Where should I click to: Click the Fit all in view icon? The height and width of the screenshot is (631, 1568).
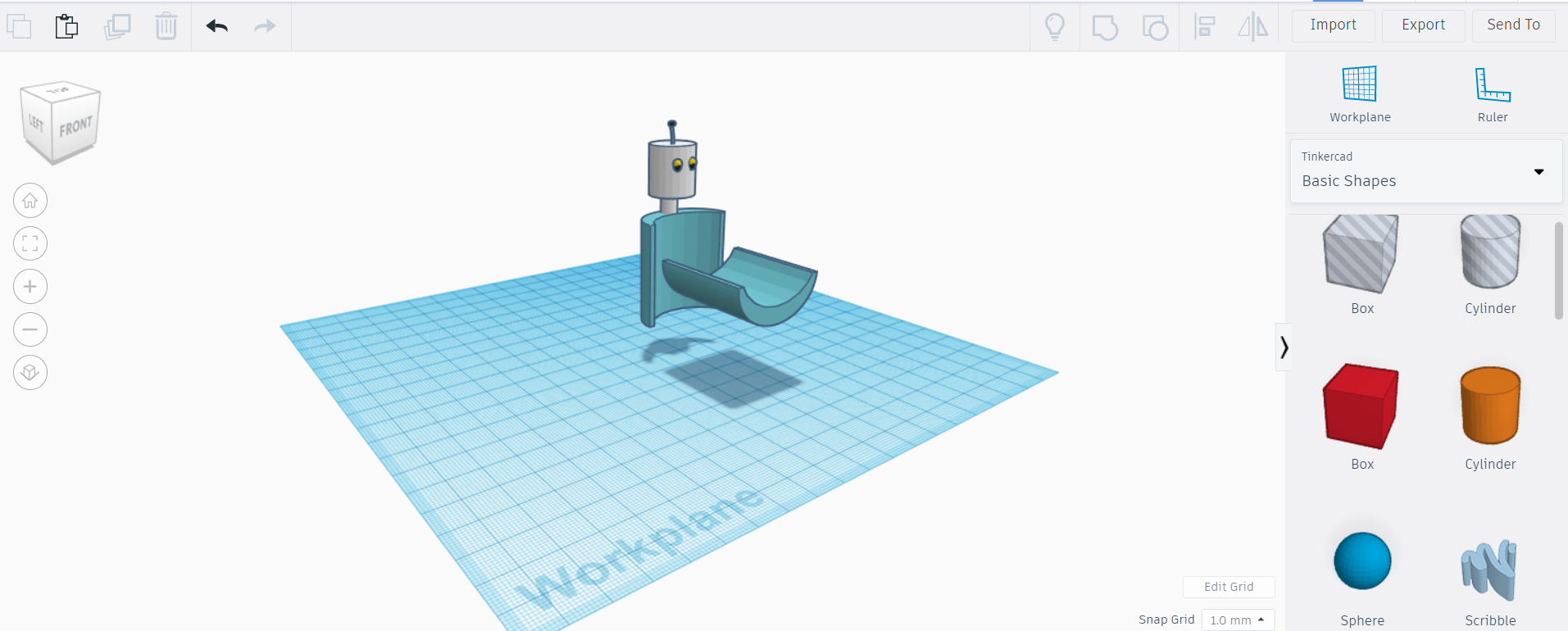point(30,243)
